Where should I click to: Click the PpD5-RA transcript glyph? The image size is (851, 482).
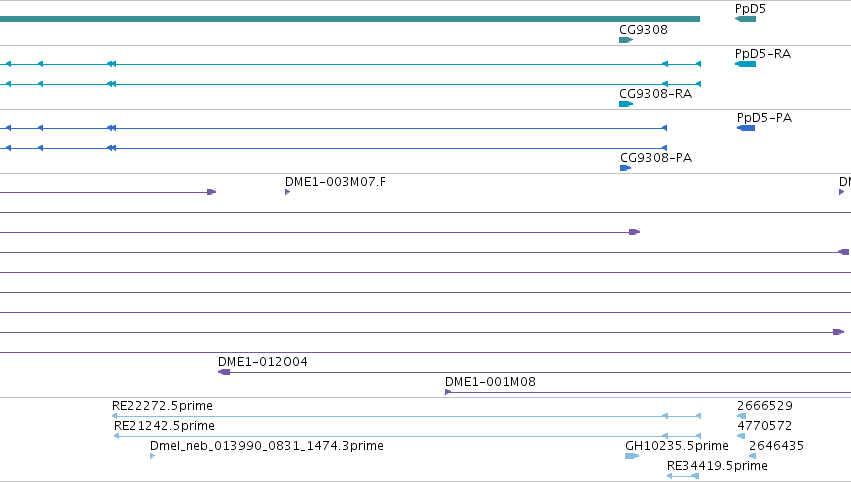[x=745, y=64]
